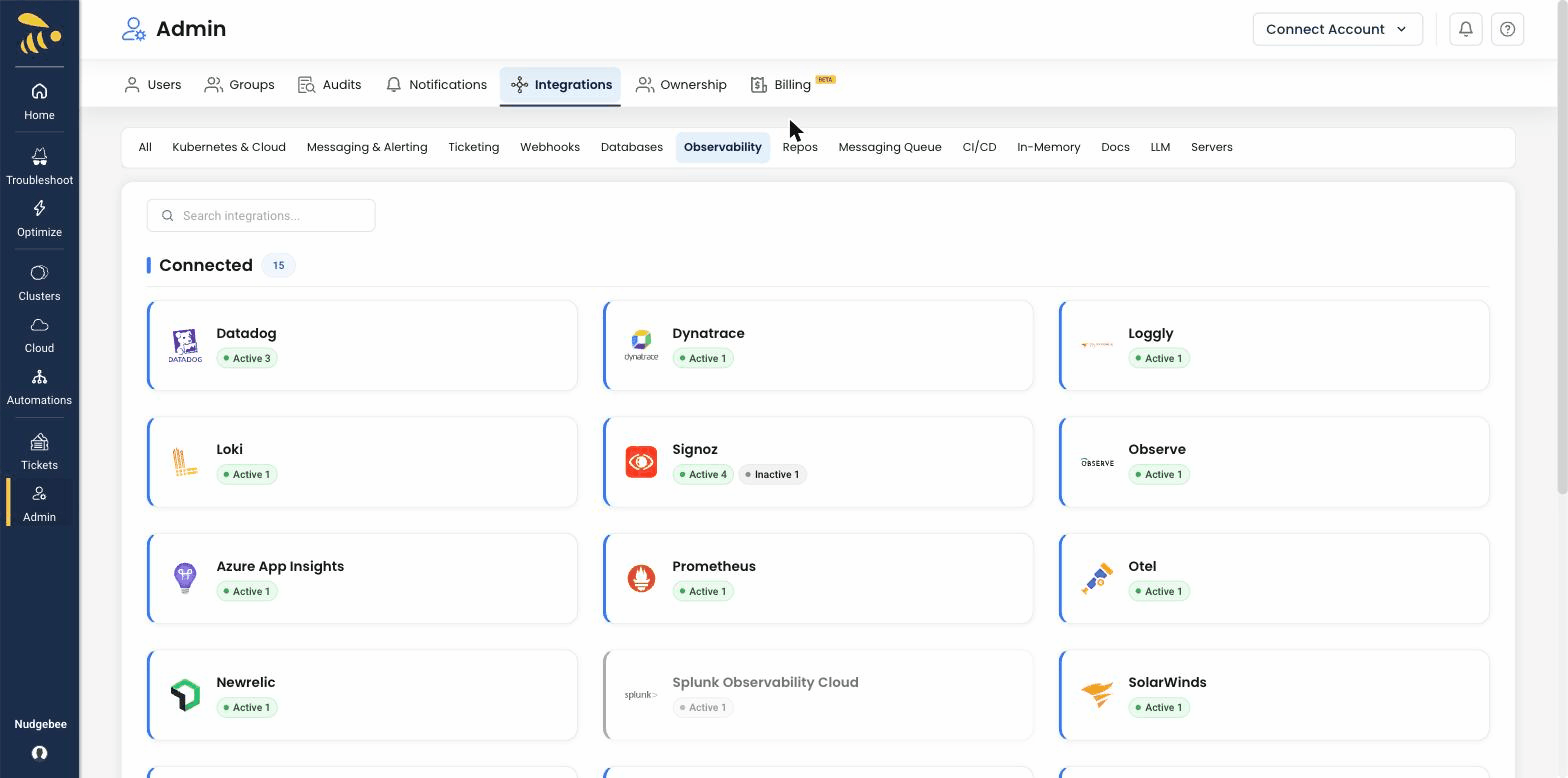The width and height of the screenshot is (1568, 778).
Task: Click the Search integrations field
Action: coord(261,215)
